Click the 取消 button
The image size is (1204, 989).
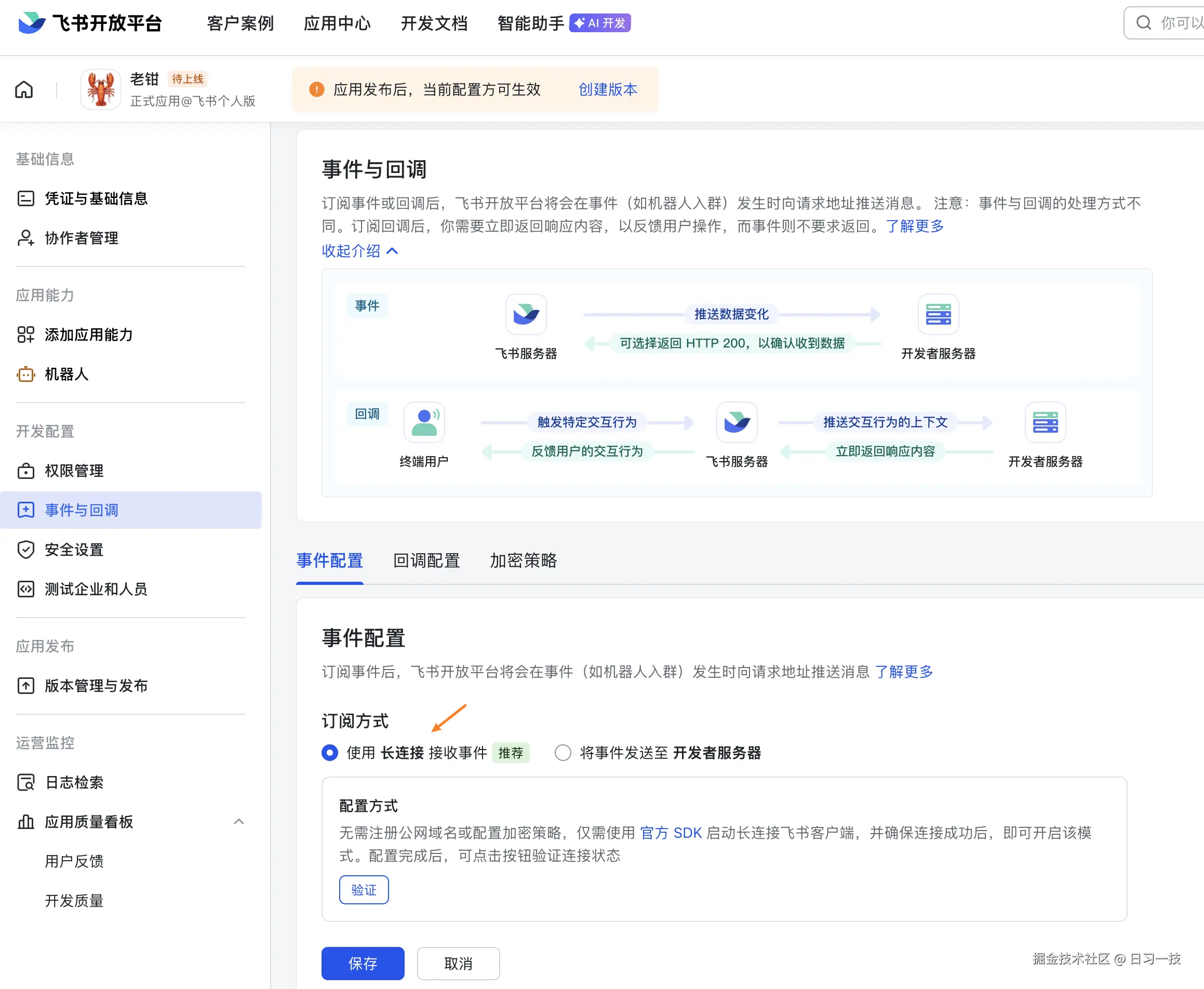coord(459,964)
